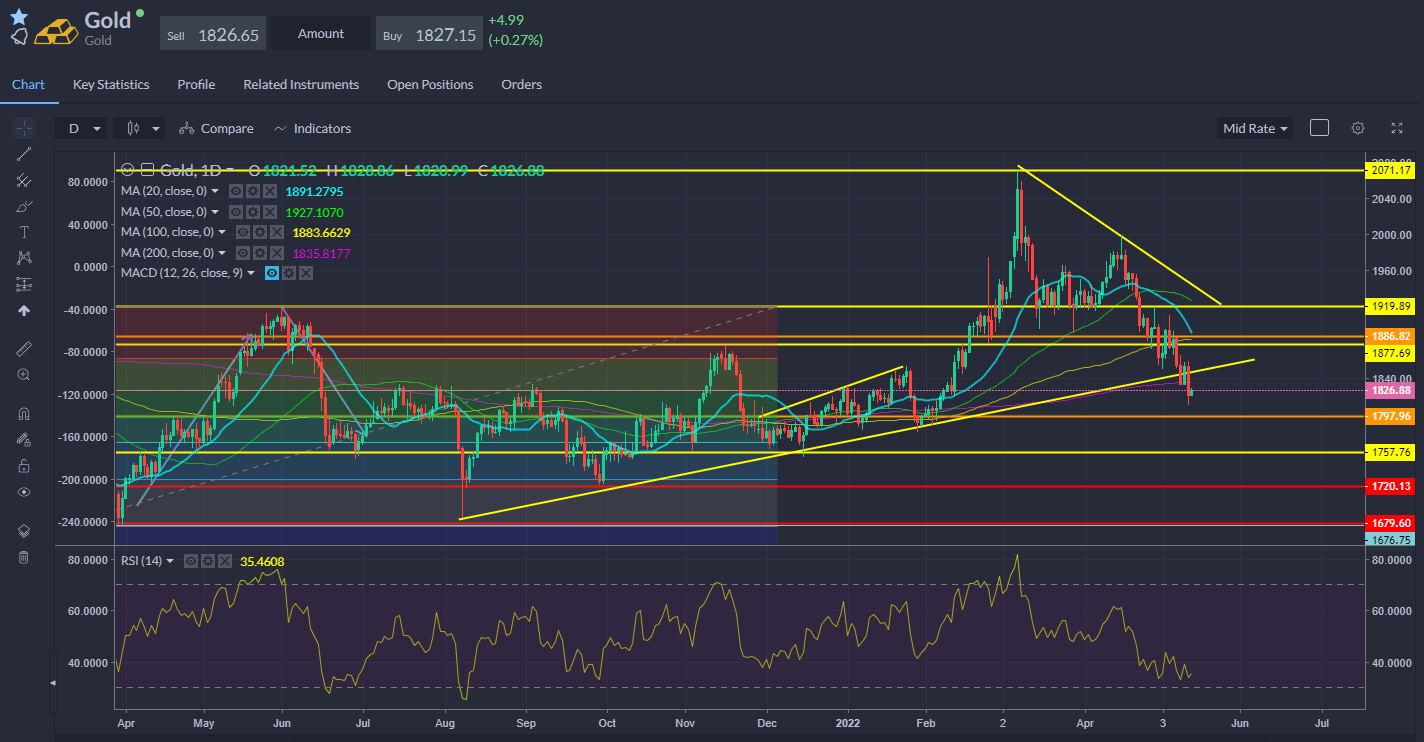Open settings for MA 20 indicator
Image resolution: width=1424 pixels, height=742 pixels.
(253, 190)
